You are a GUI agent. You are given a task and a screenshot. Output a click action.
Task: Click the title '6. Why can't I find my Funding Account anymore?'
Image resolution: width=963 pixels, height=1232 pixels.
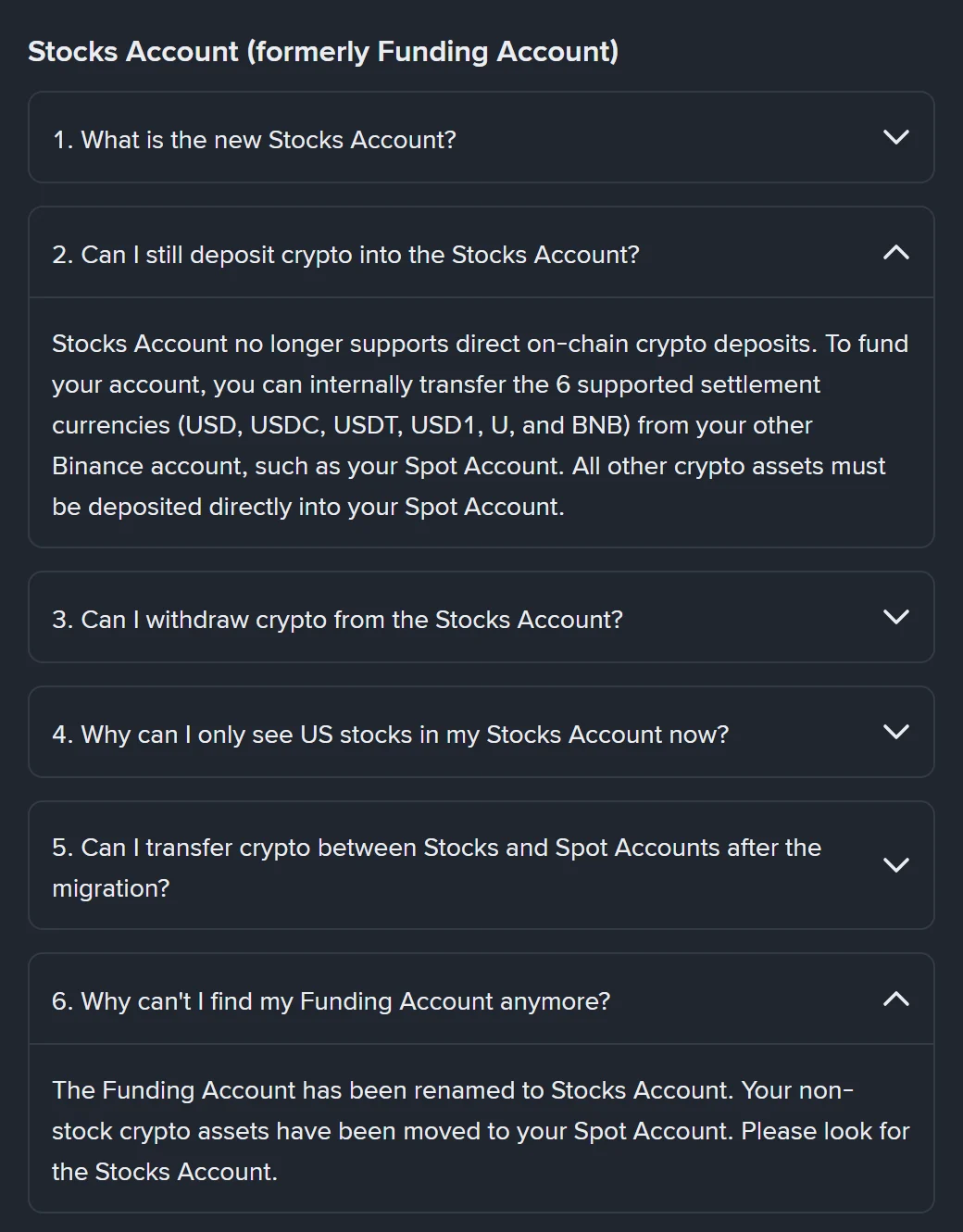point(331,1001)
